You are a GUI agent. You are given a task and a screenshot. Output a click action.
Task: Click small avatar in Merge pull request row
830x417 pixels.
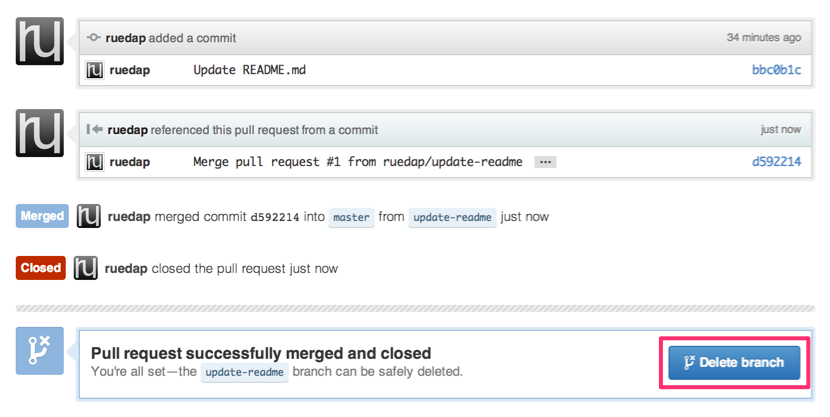click(x=94, y=162)
